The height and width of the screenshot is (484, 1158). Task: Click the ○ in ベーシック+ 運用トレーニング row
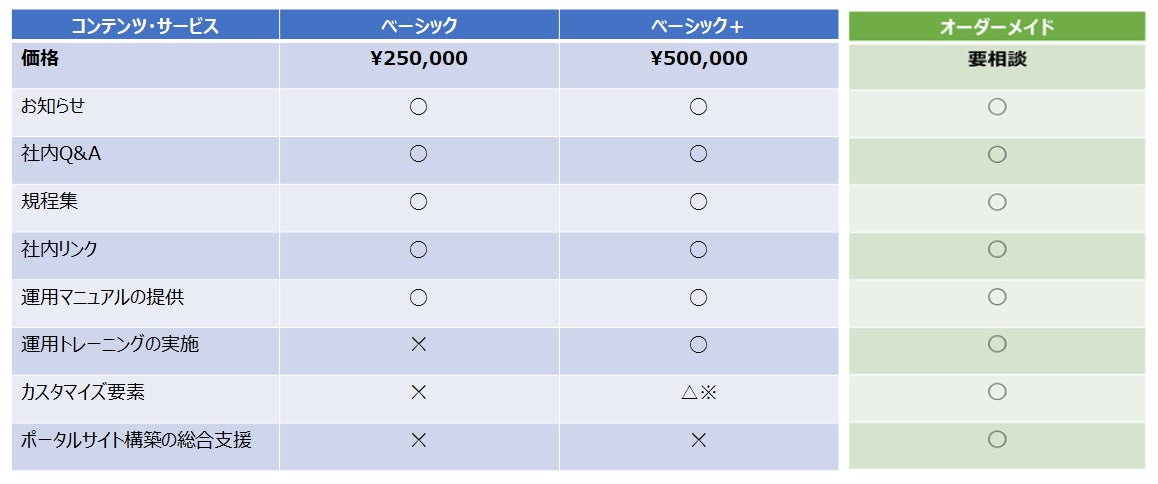pyautogui.click(x=699, y=345)
